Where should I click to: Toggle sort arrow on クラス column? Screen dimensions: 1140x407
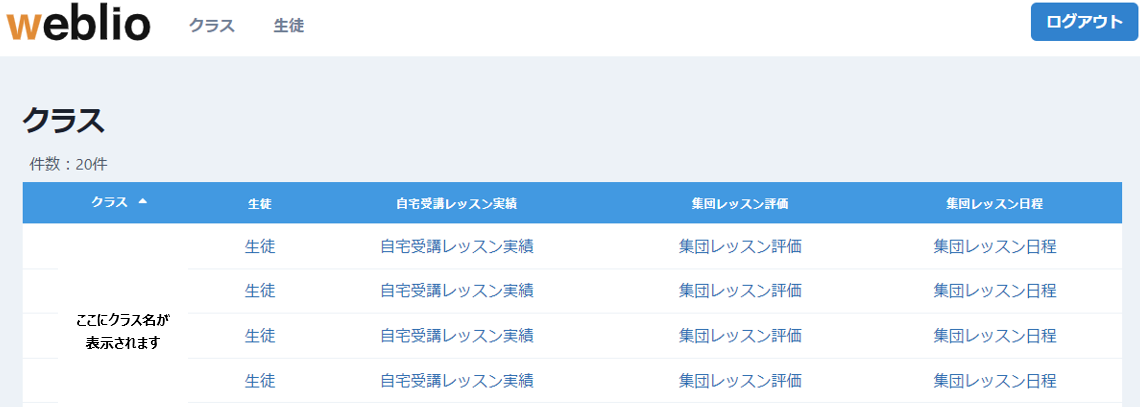142,201
